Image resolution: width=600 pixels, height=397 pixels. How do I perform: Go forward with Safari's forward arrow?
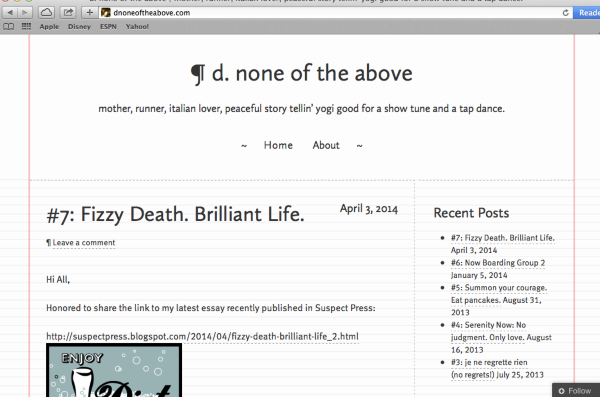point(24,13)
